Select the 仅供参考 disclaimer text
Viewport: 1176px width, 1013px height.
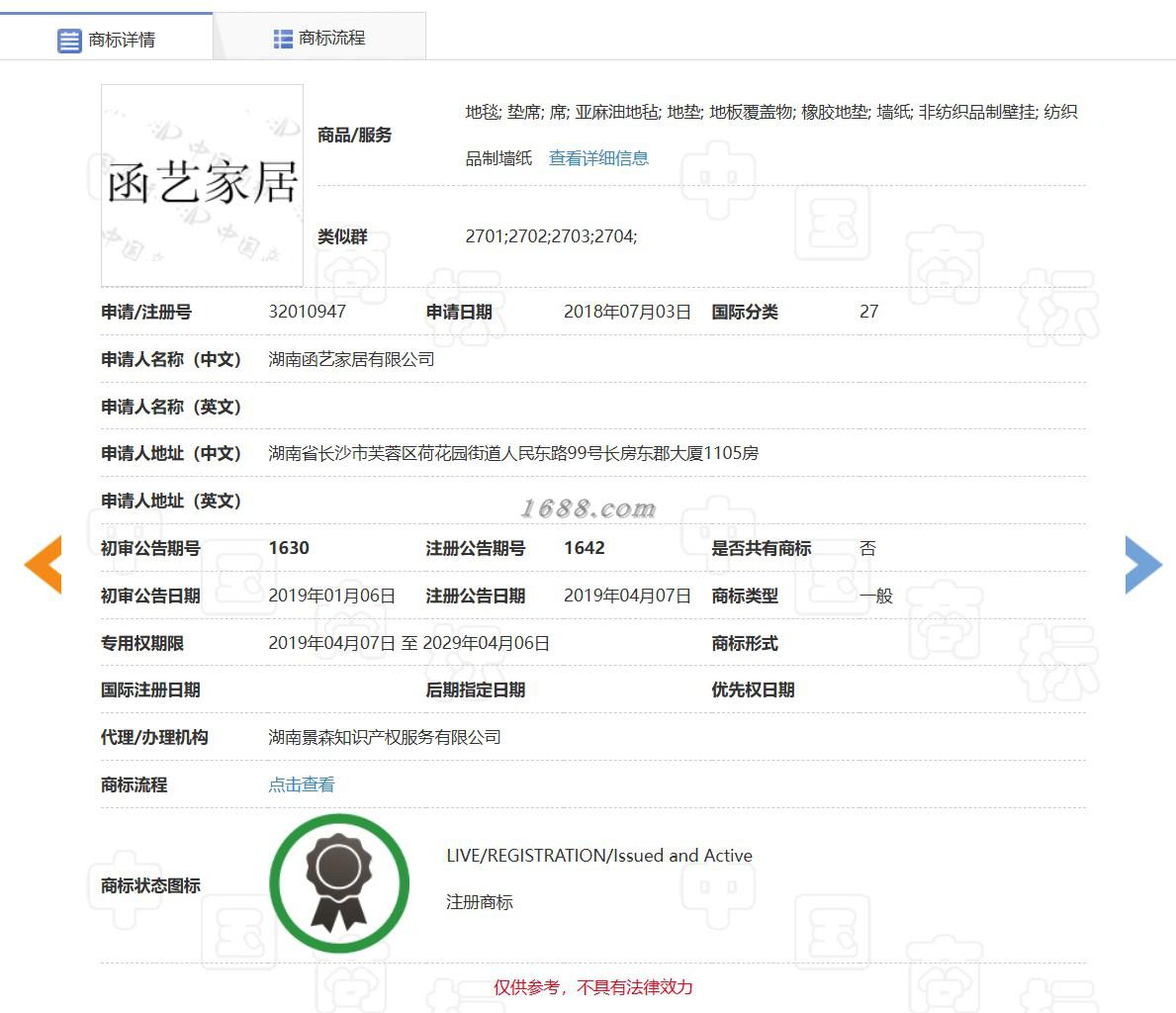[x=592, y=987]
